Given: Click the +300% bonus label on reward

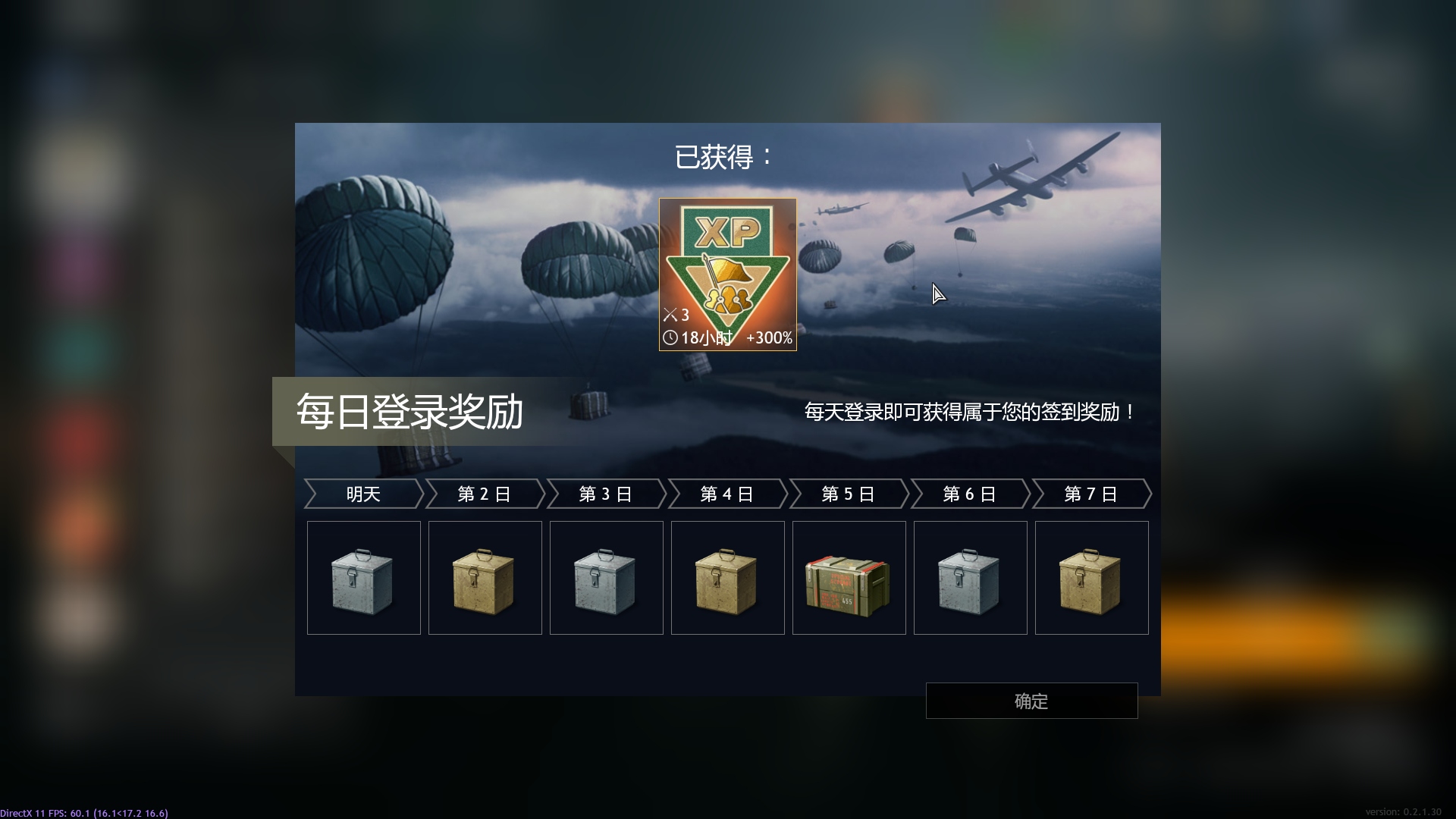Looking at the screenshot, I should click(x=769, y=338).
